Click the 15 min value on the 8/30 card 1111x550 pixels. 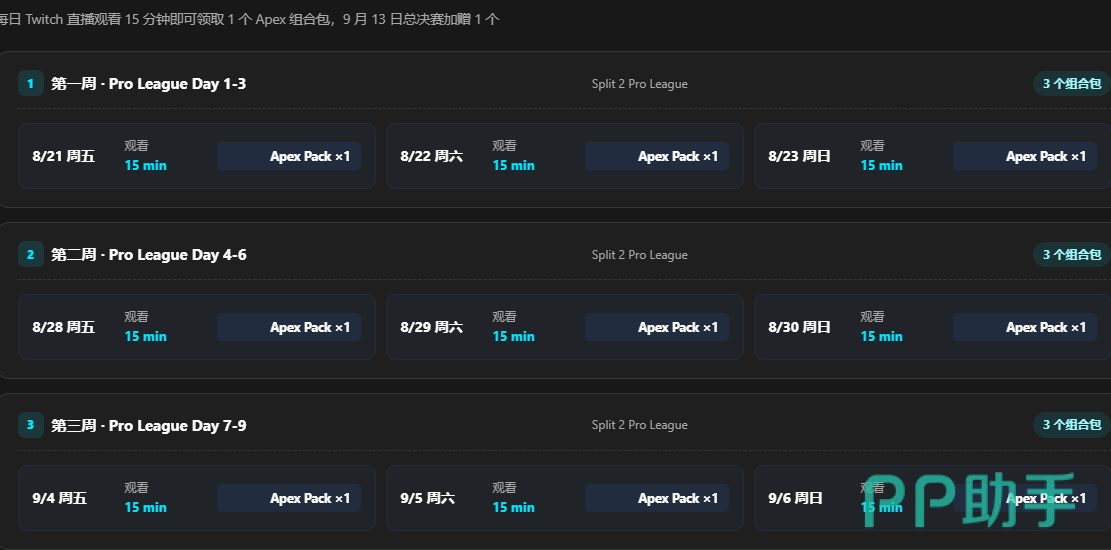[881, 336]
